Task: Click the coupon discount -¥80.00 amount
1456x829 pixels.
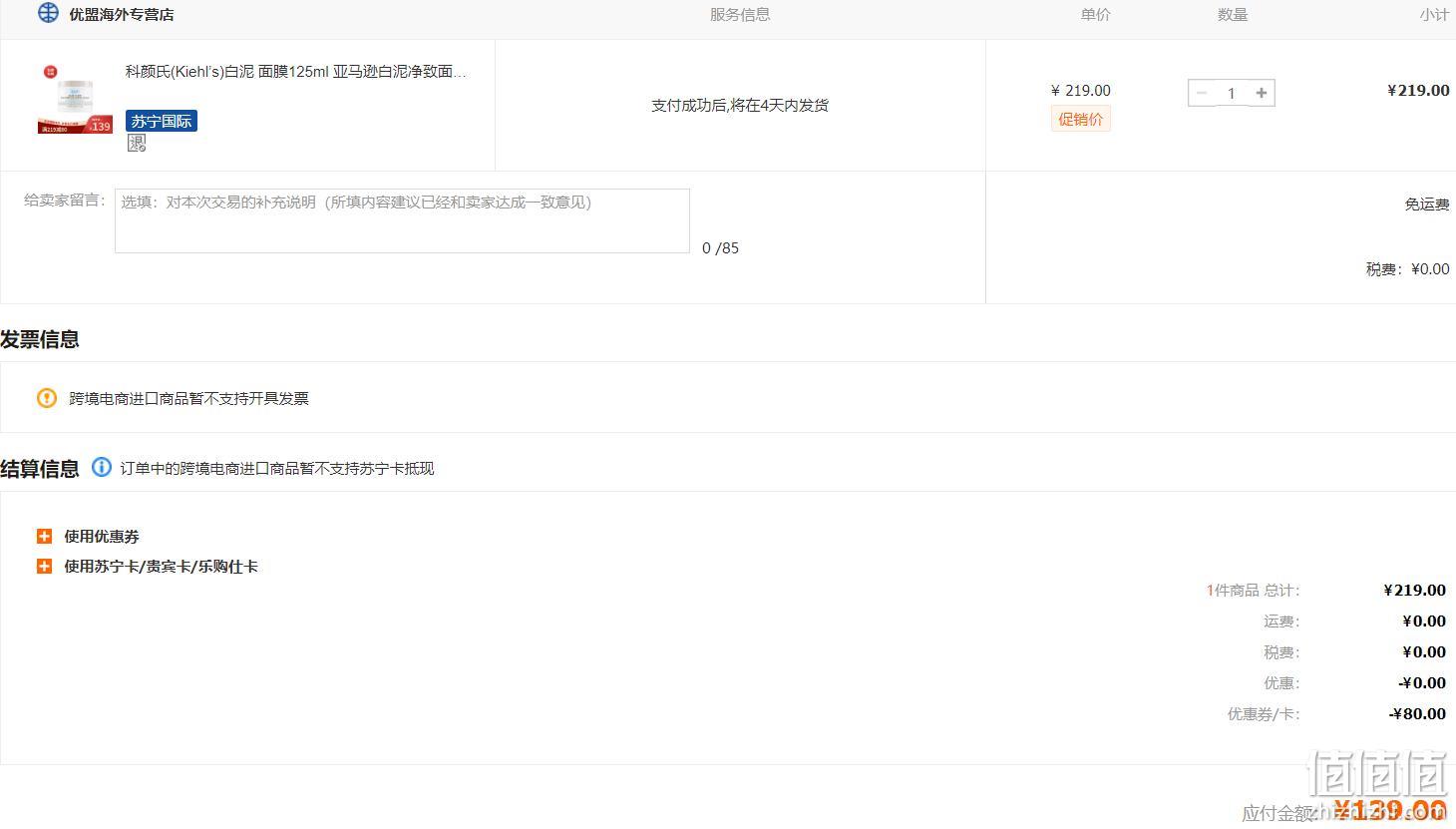Action: pyautogui.click(x=1417, y=714)
